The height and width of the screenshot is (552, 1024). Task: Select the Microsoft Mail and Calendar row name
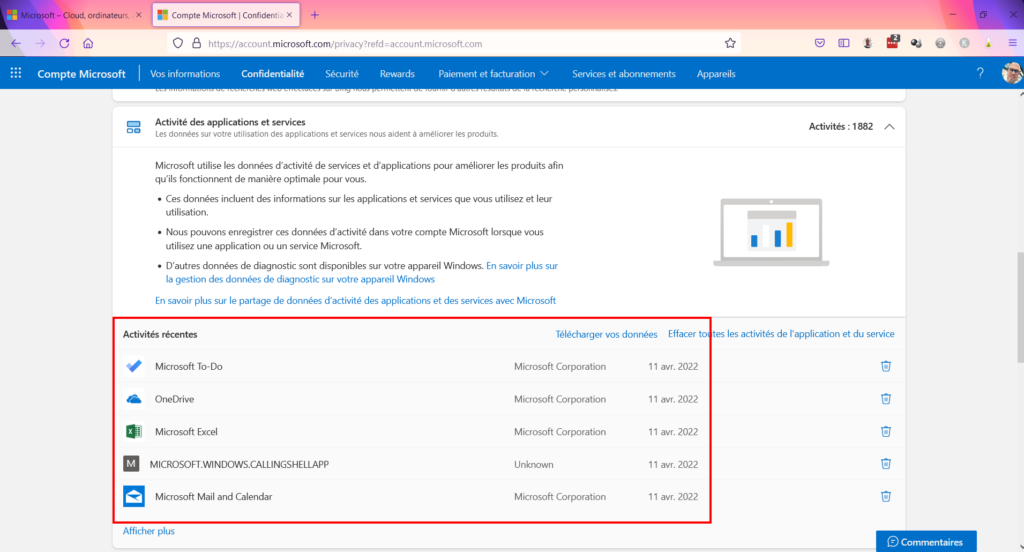coord(214,496)
